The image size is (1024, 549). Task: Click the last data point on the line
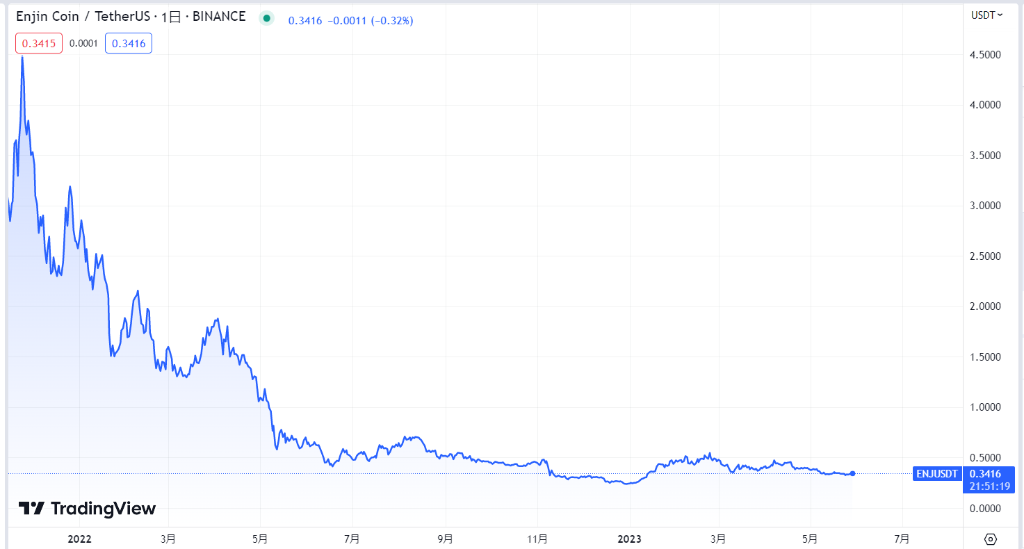(x=853, y=473)
